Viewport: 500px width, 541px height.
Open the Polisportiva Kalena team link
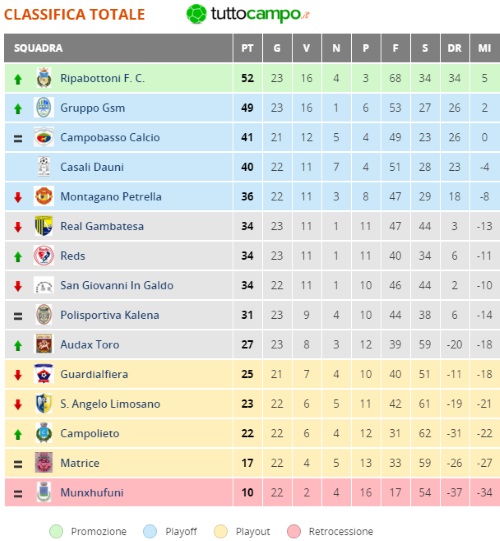coord(110,315)
